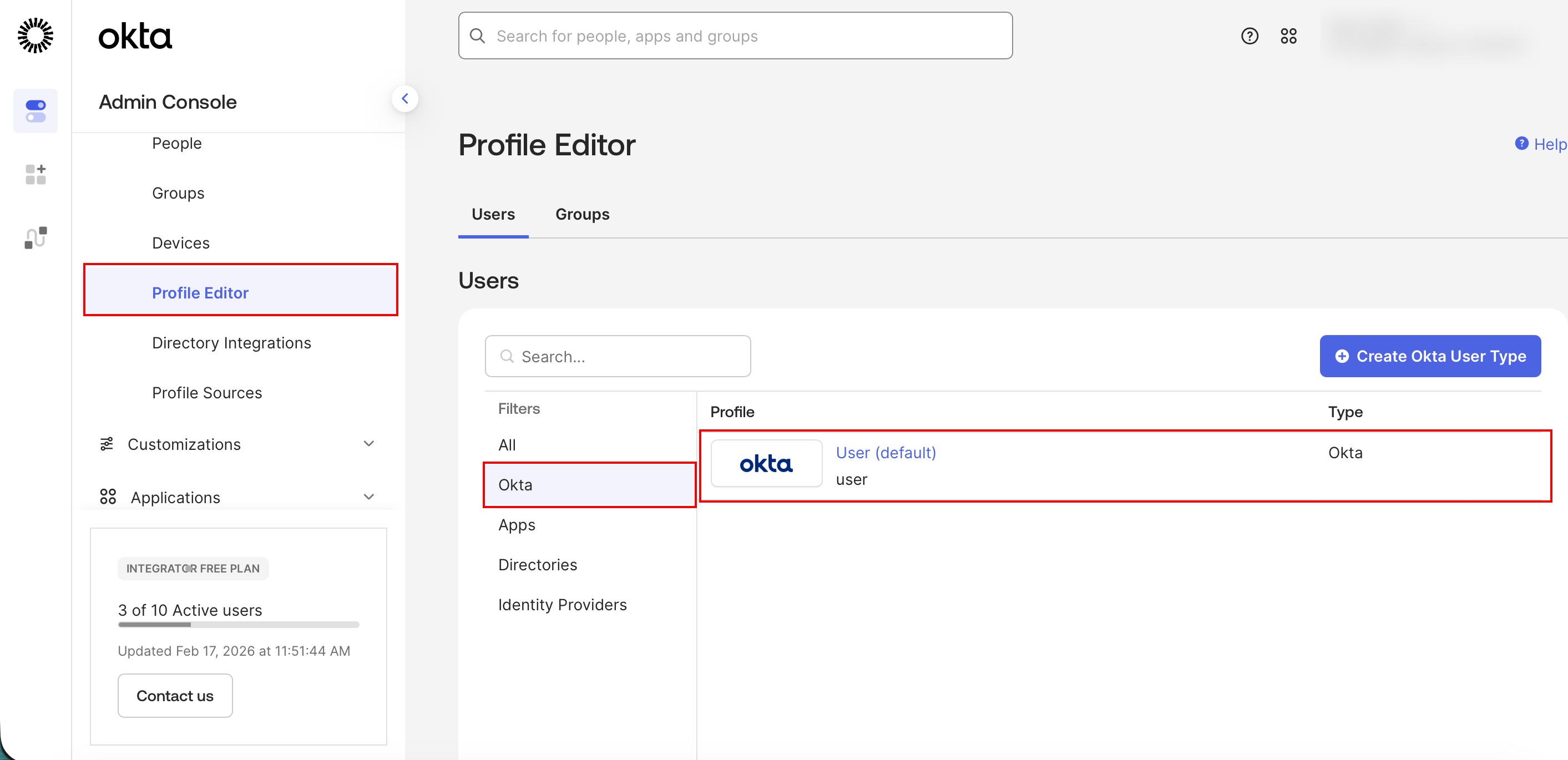Switch to the Groups tab
Image resolution: width=1568 pixels, height=760 pixels.
coord(582,214)
